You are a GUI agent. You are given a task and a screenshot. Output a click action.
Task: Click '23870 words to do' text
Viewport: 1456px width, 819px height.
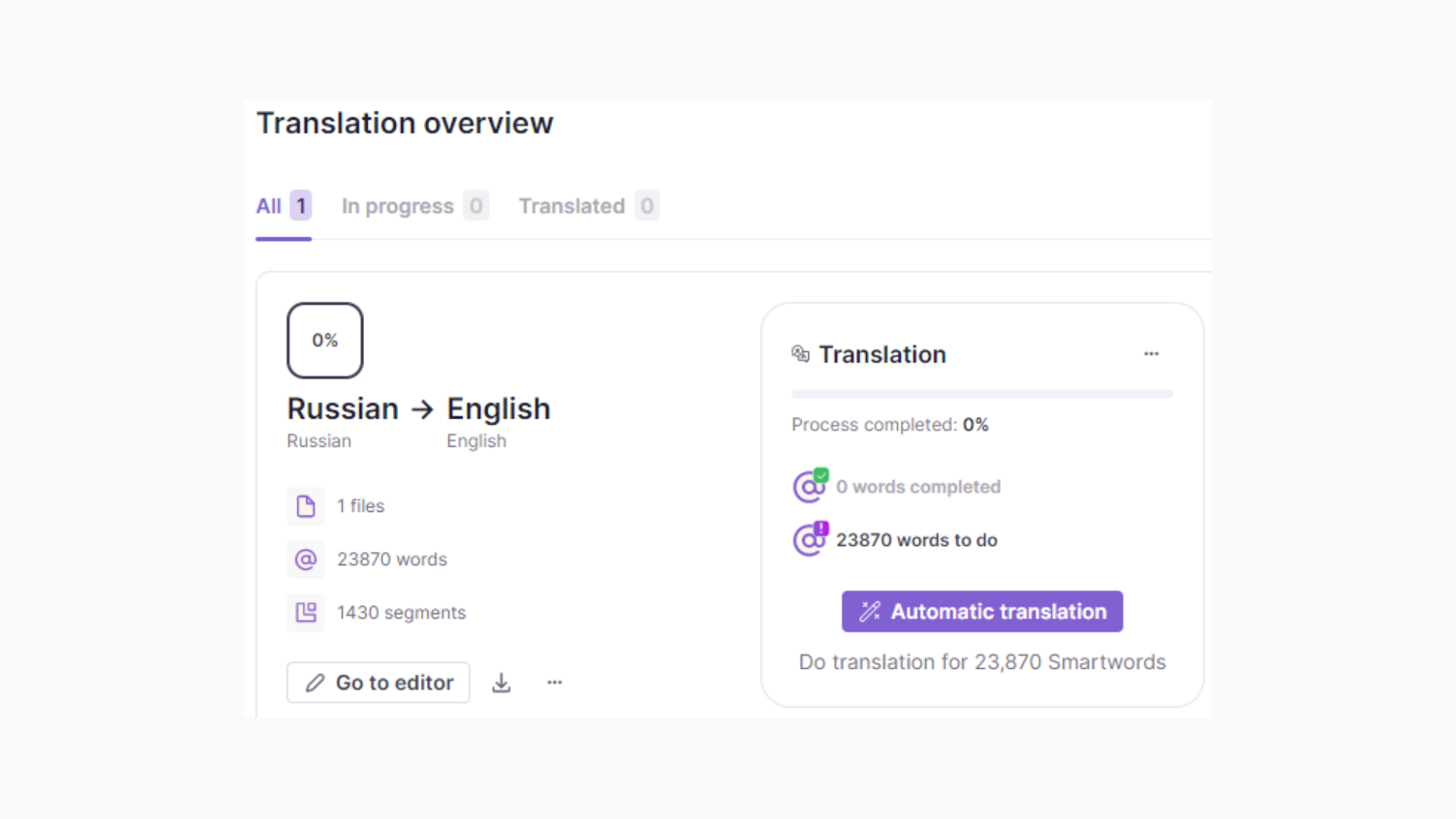click(917, 540)
